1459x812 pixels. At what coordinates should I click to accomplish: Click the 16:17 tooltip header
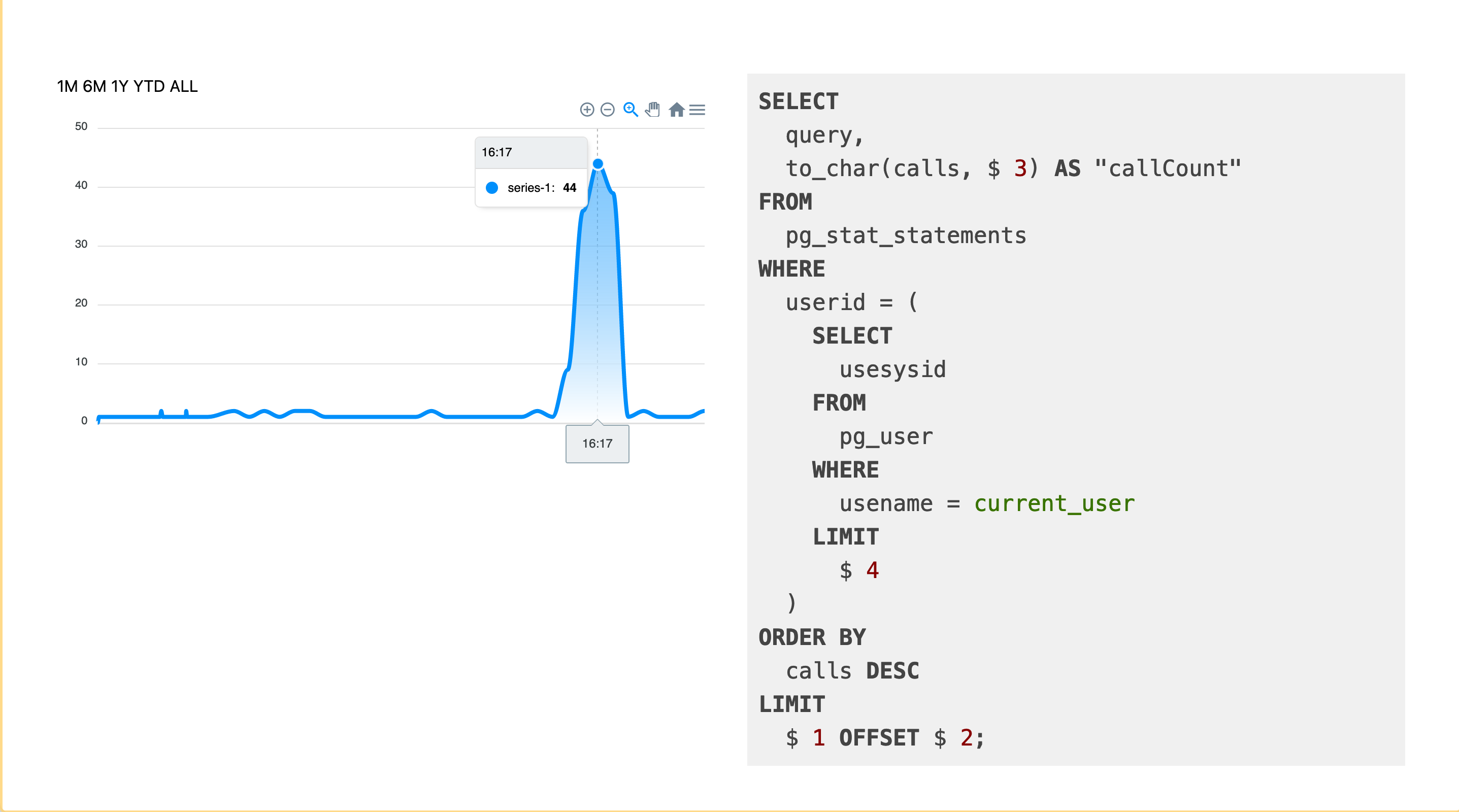pos(530,152)
